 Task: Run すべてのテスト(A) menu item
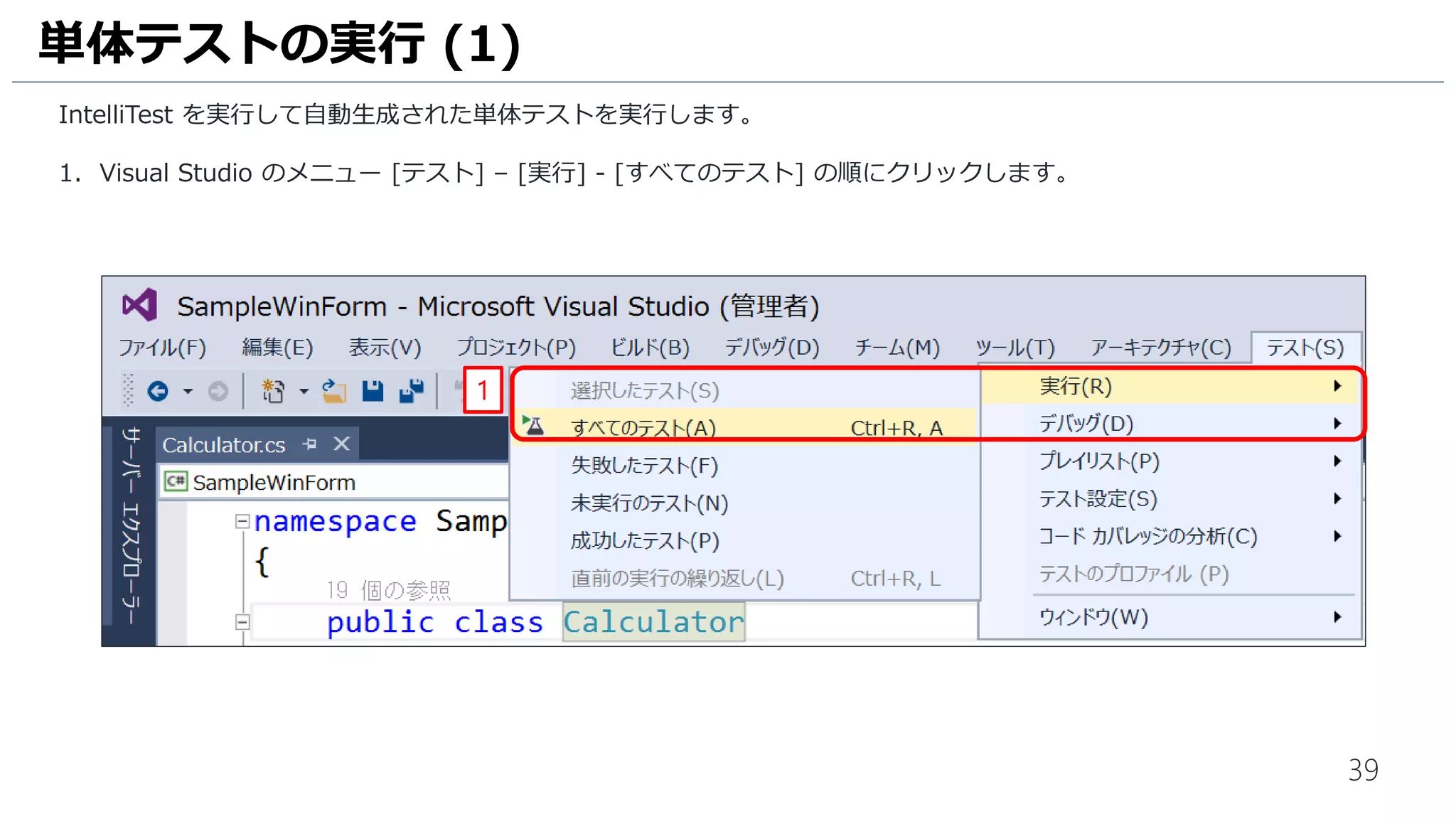pos(745,427)
